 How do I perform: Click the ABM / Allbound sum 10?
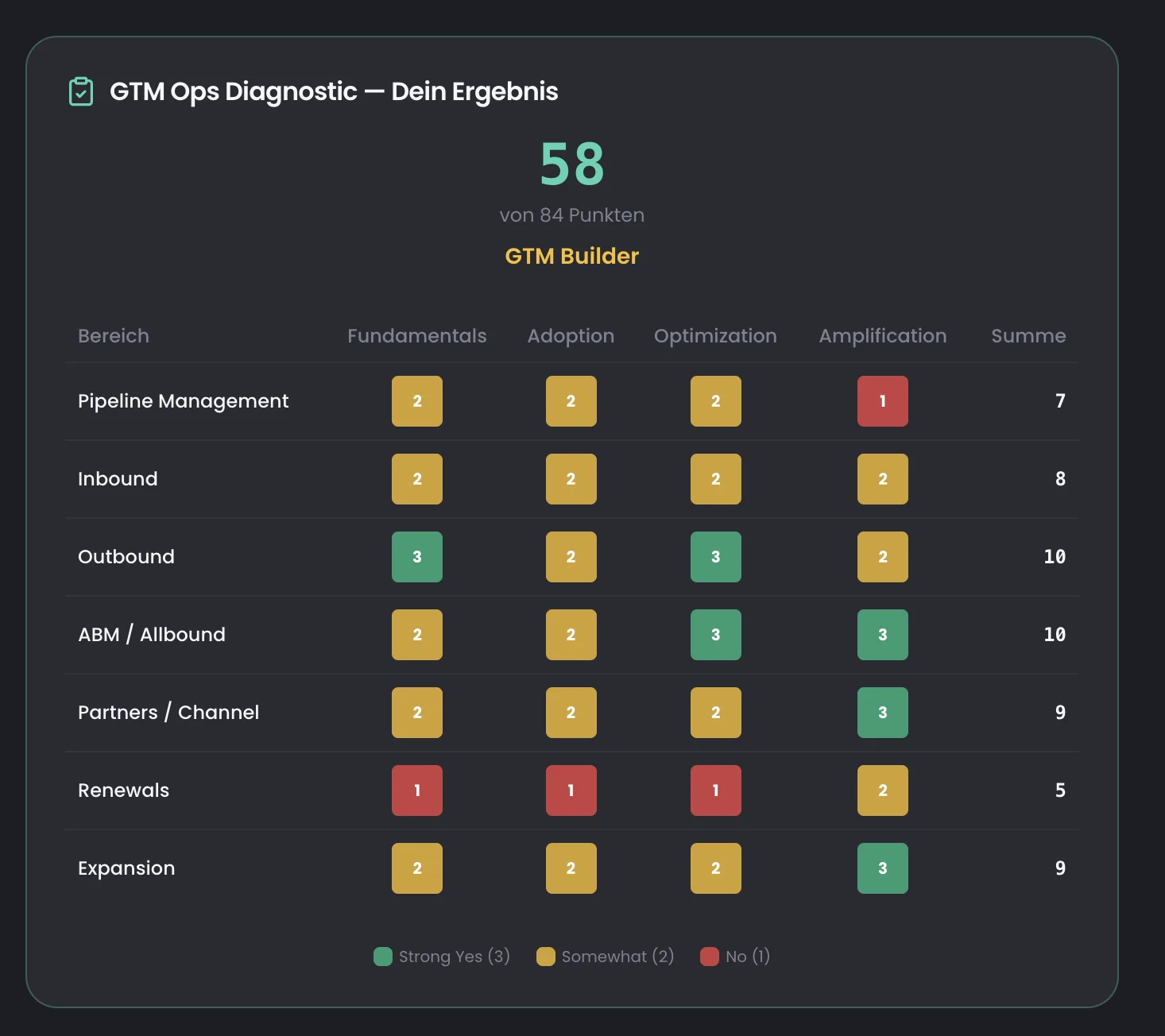tap(1055, 635)
